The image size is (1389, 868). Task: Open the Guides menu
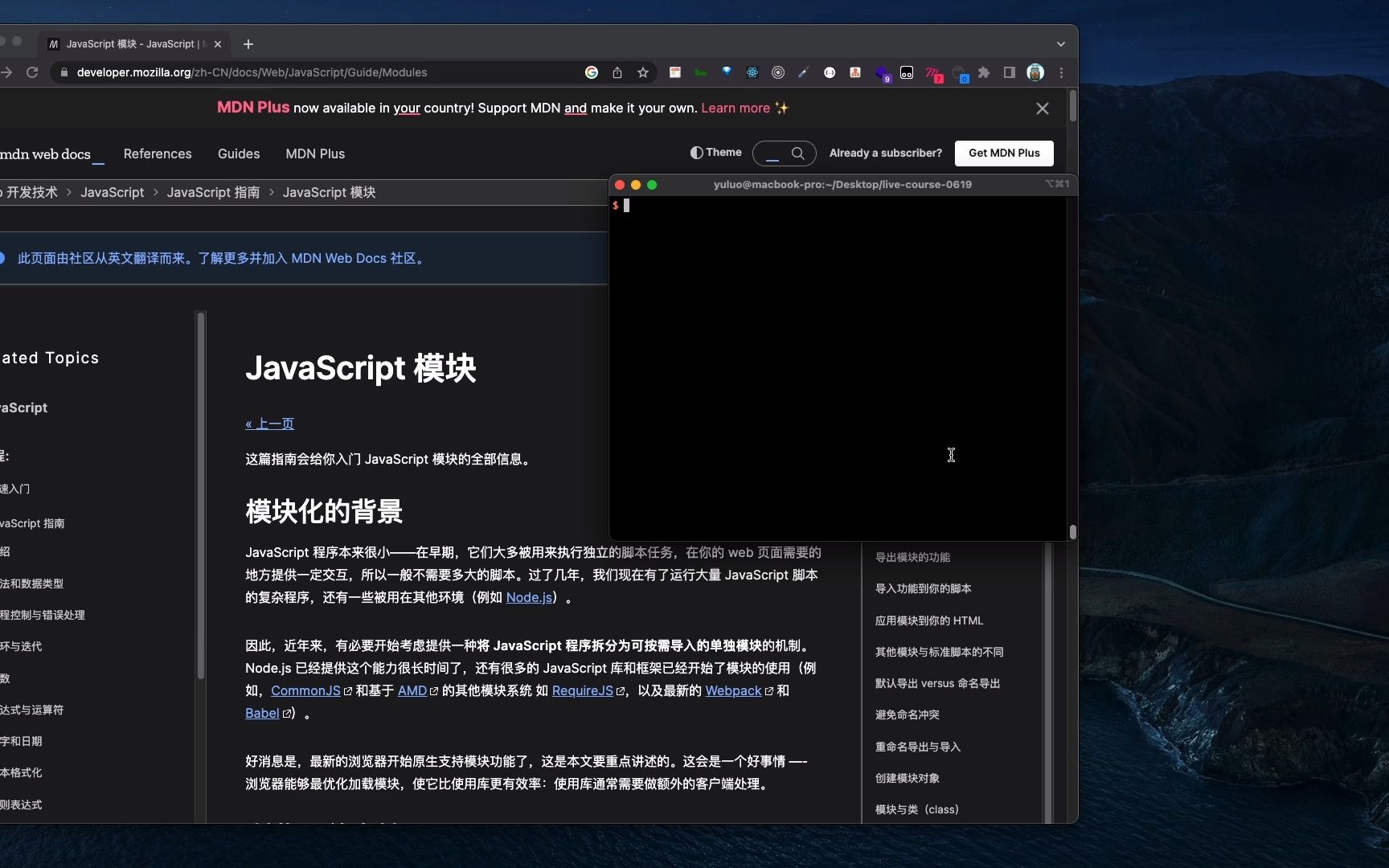(239, 154)
